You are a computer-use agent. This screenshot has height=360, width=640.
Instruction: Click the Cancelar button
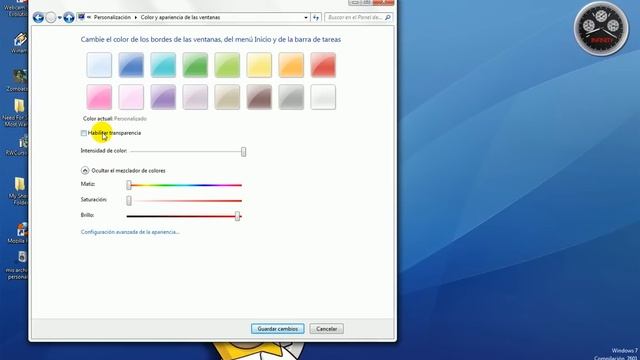point(327,329)
